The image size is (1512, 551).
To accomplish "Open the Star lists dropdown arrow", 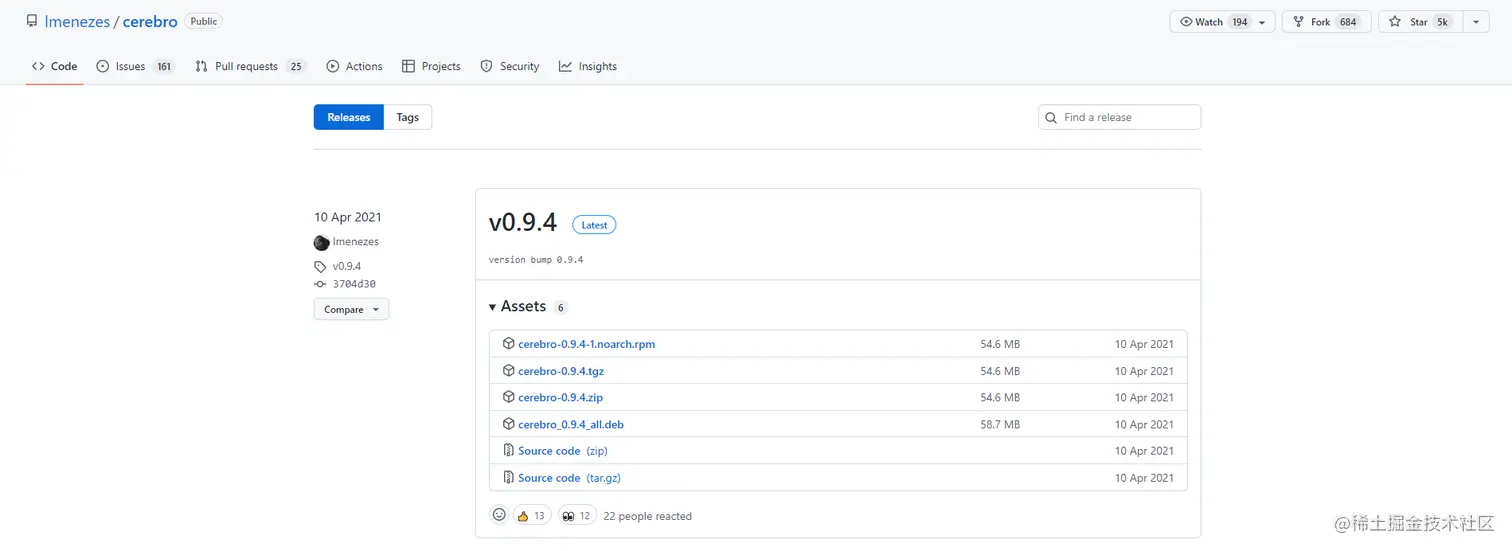I will [x=1475, y=22].
